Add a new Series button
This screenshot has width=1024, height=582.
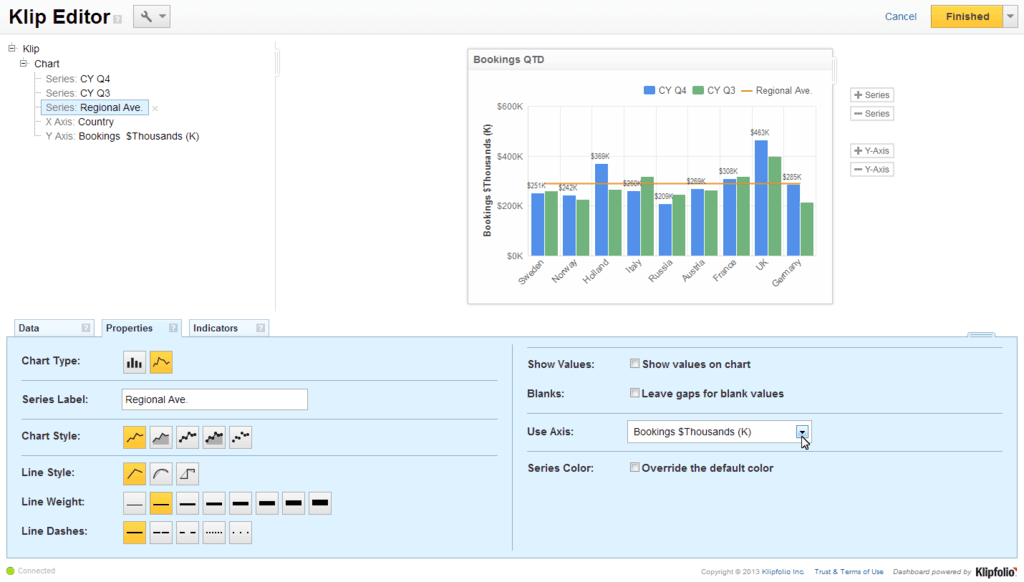(872, 95)
